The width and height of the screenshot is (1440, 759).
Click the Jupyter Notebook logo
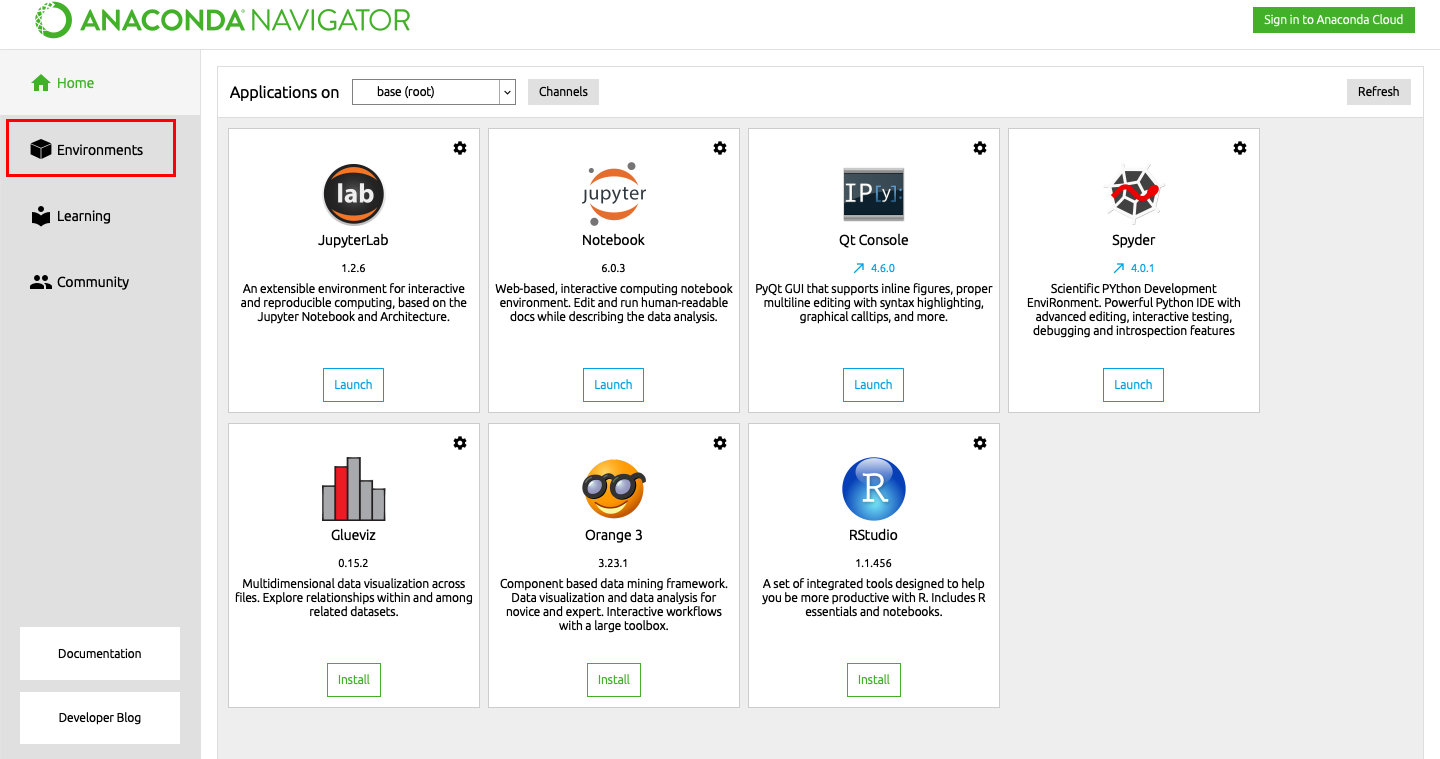coord(614,194)
